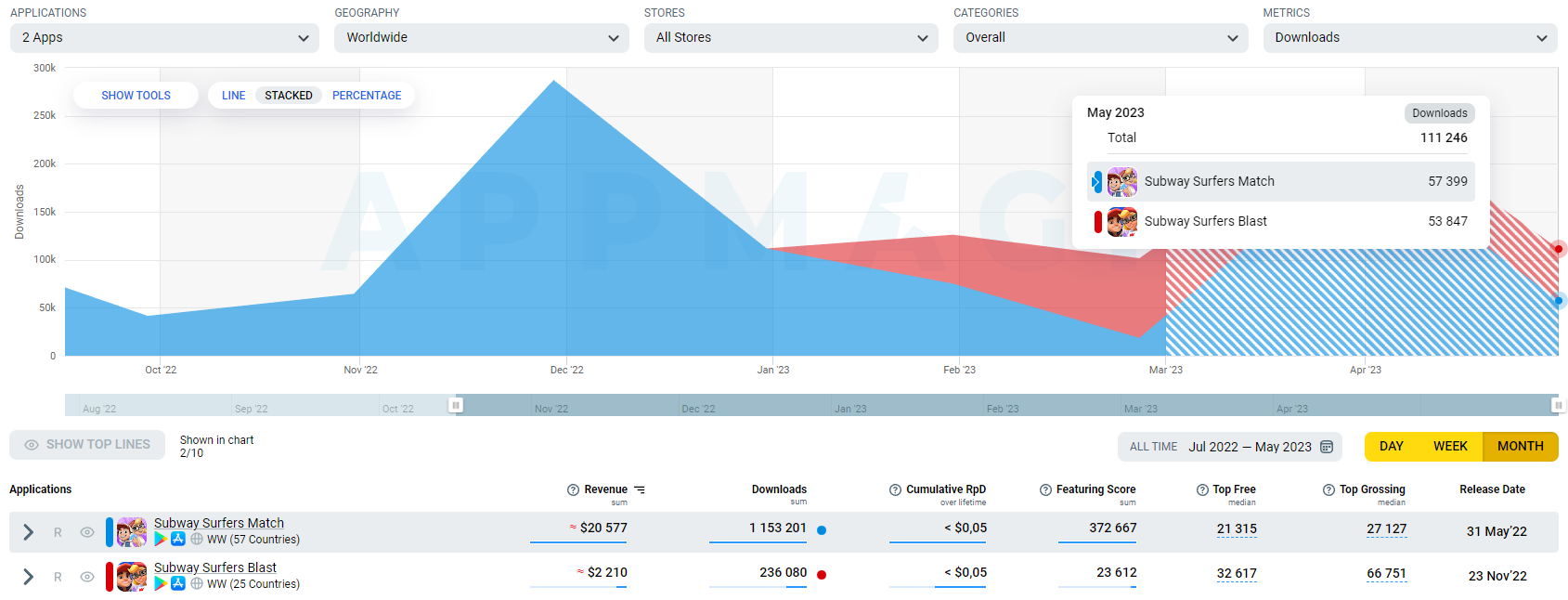
Task: Click the help icon next to Cumulative RpD
Action: click(x=895, y=489)
